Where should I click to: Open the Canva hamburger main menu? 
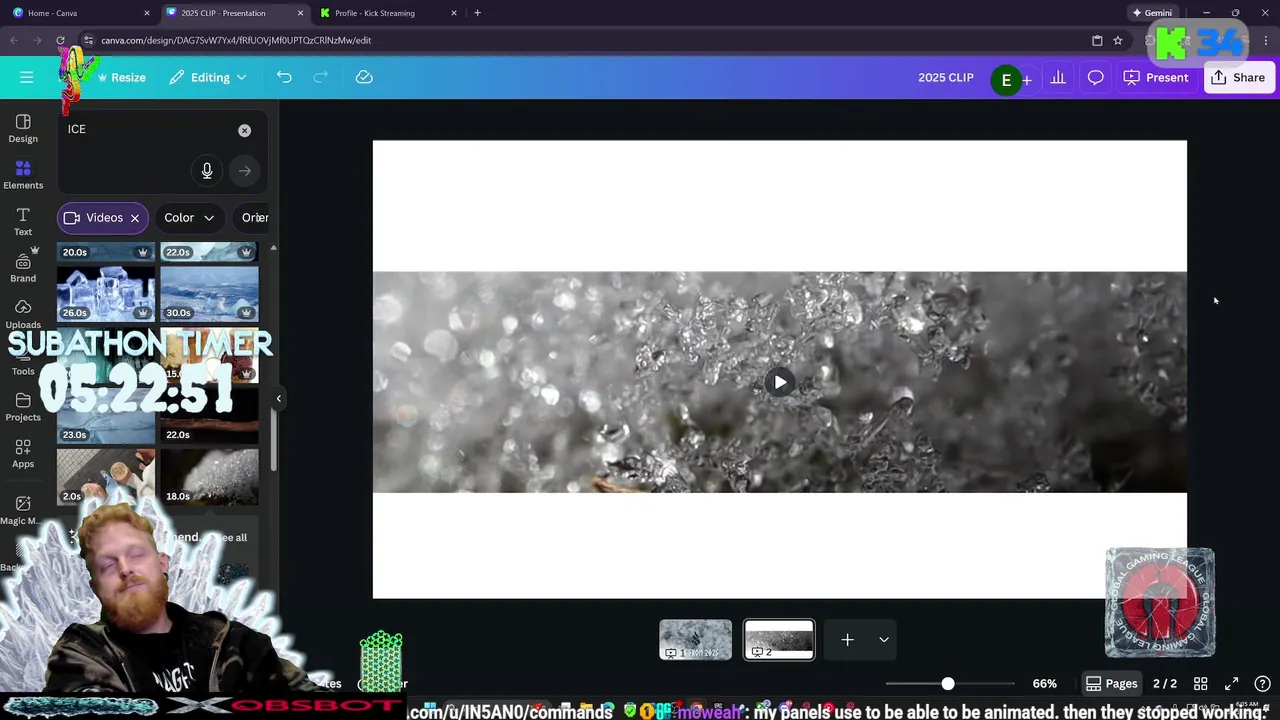click(x=27, y=77)
